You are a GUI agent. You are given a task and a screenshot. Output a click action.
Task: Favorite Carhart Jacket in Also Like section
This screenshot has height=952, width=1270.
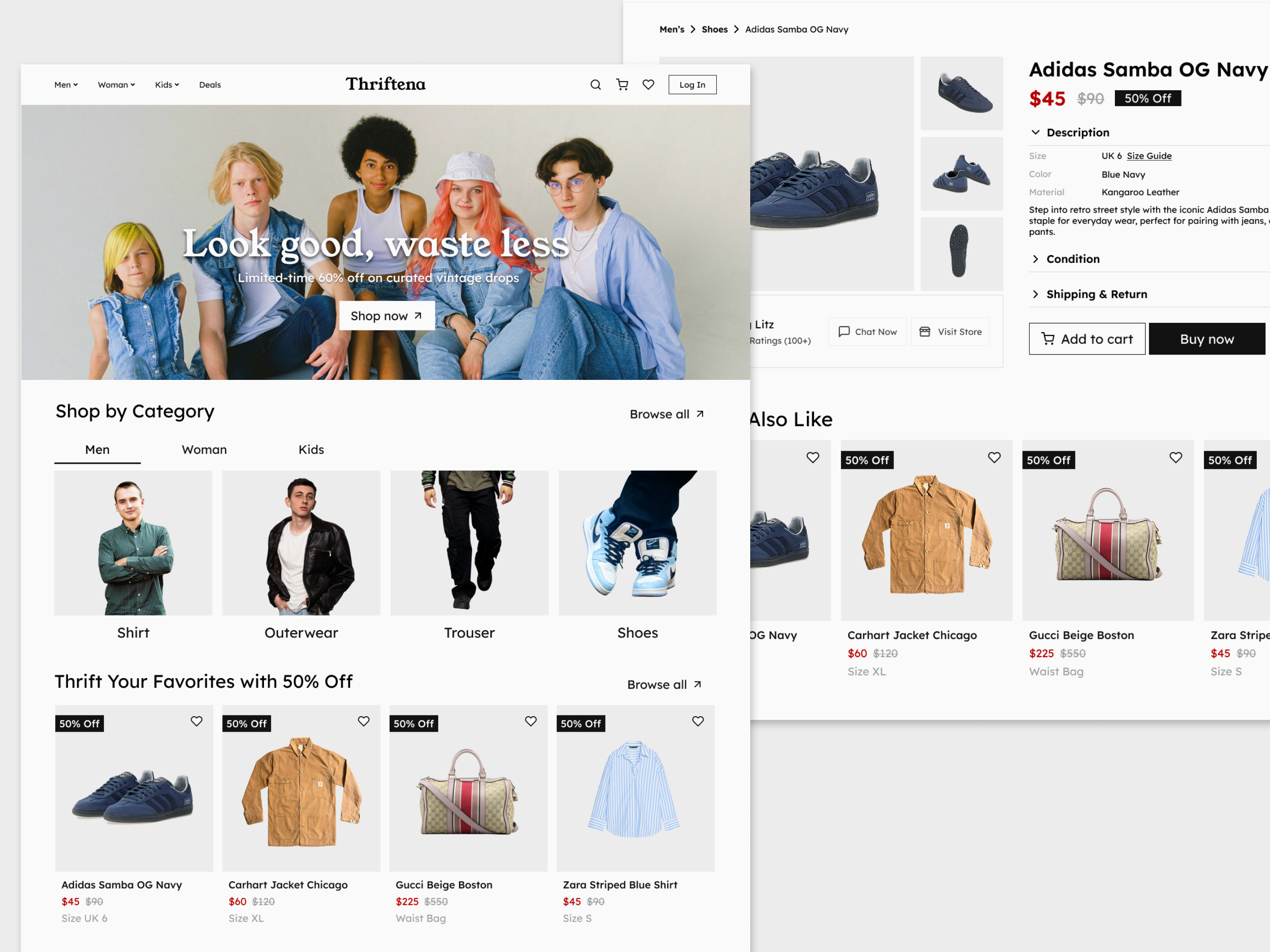click(x=994, y=457)
